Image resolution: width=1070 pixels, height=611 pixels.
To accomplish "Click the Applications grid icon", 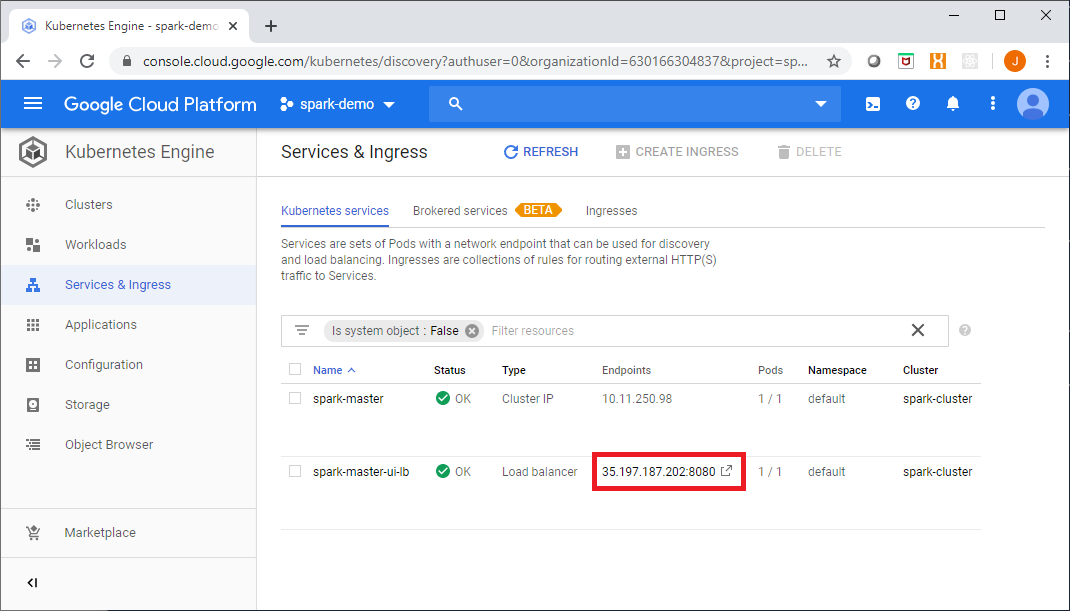I will tap(33, 325).
